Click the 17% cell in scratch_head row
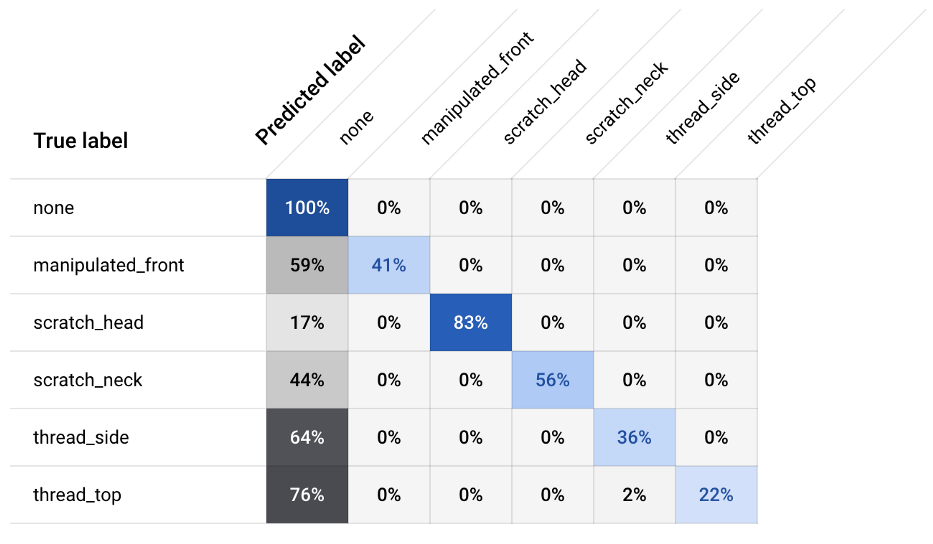This screenshot has height=544, width=933. (x=307, y=323)
